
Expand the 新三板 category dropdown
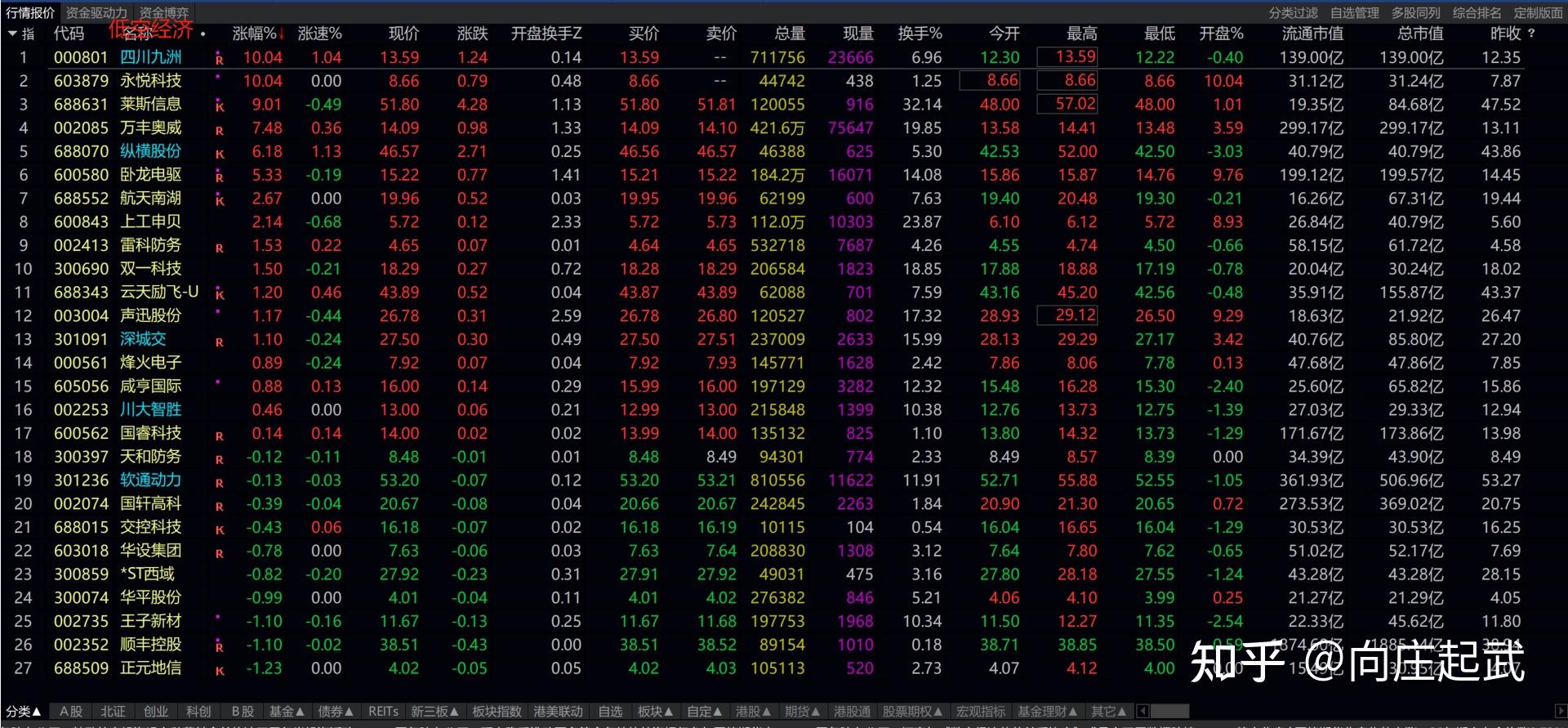435,712
